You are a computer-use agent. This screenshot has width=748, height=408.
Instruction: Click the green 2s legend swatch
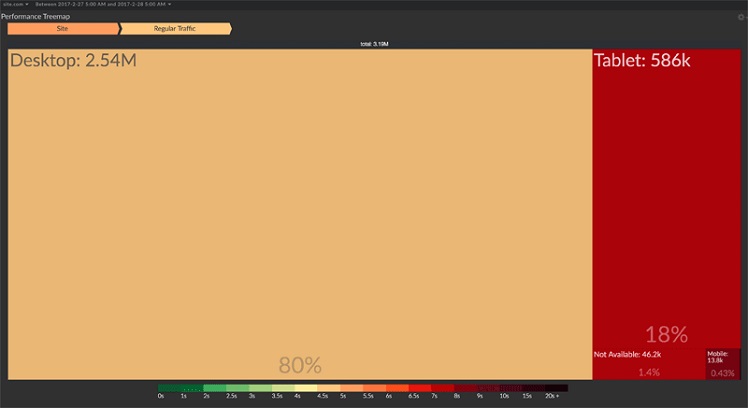(215, 388)
